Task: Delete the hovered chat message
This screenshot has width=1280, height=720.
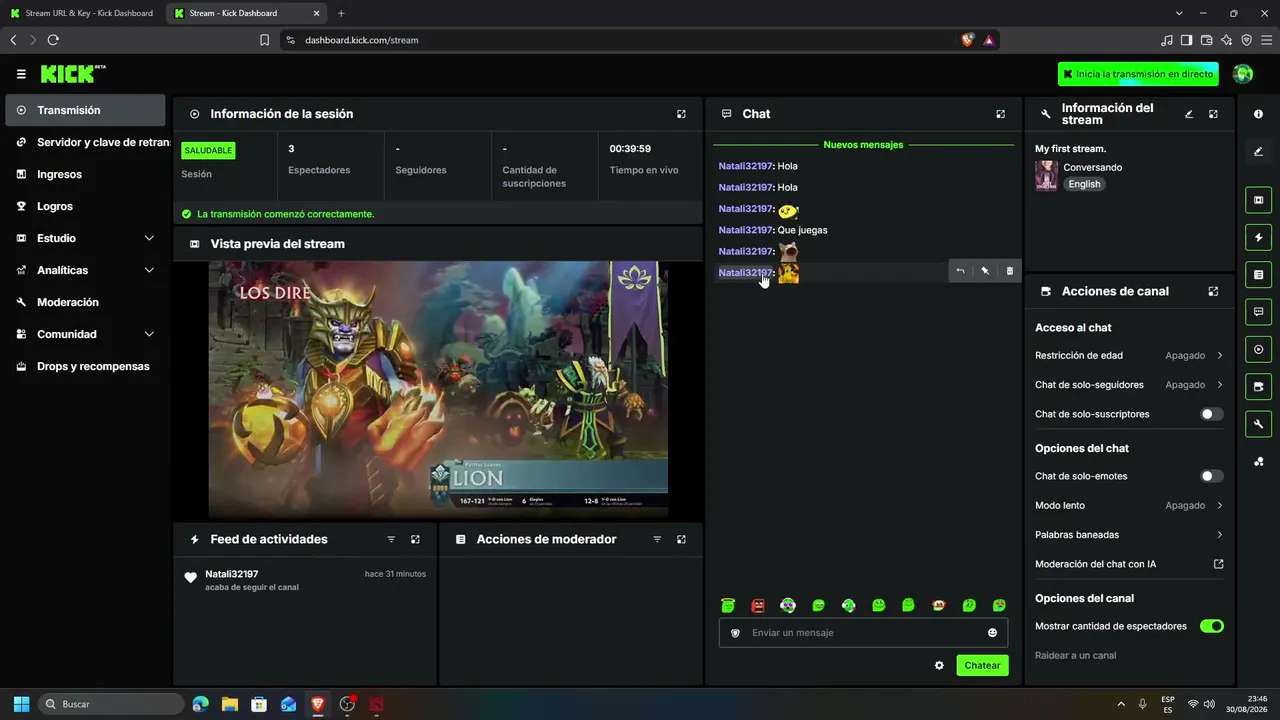Action: [x=1009, y=271]
